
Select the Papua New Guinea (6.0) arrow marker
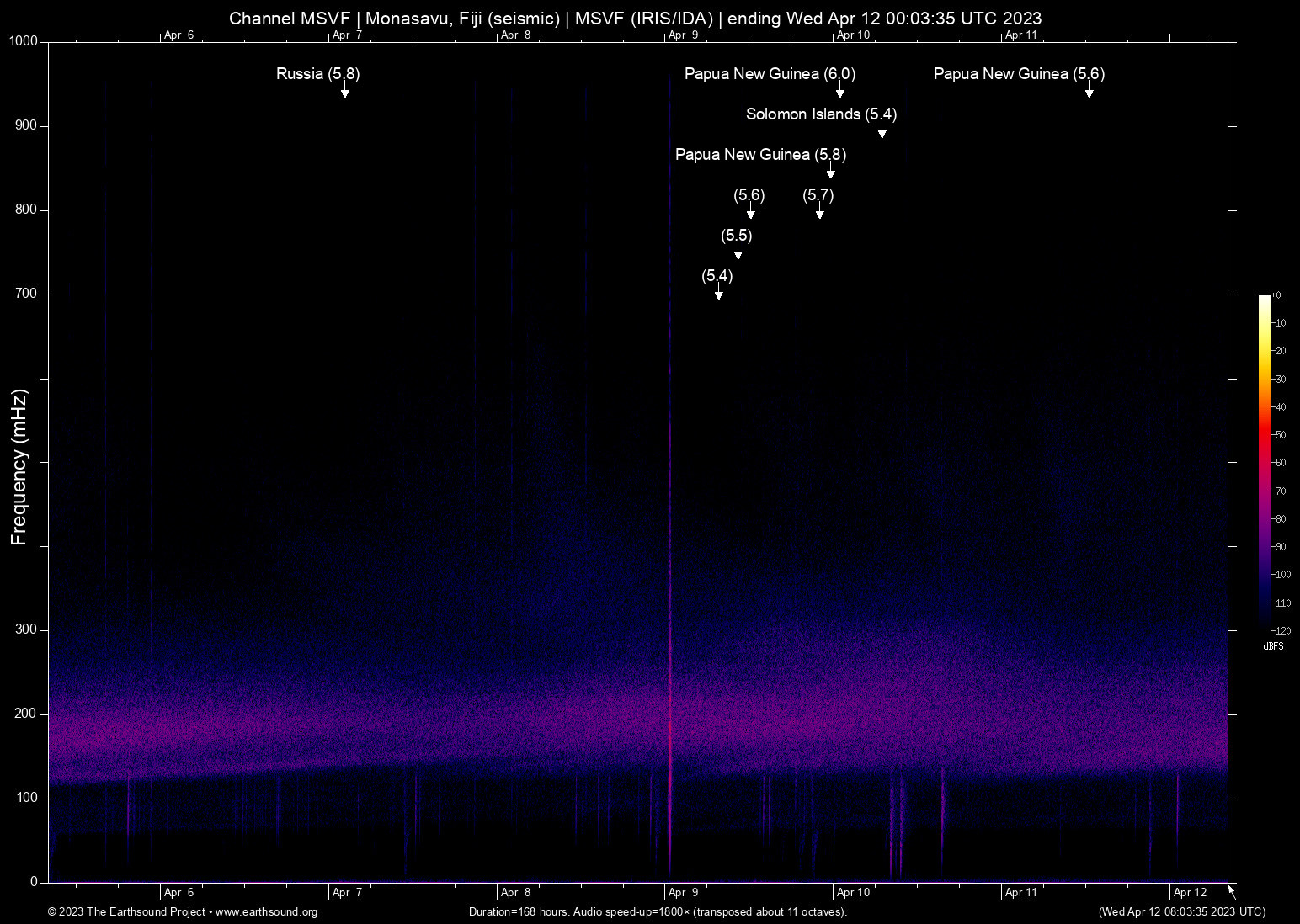click(x=839, y=93)
